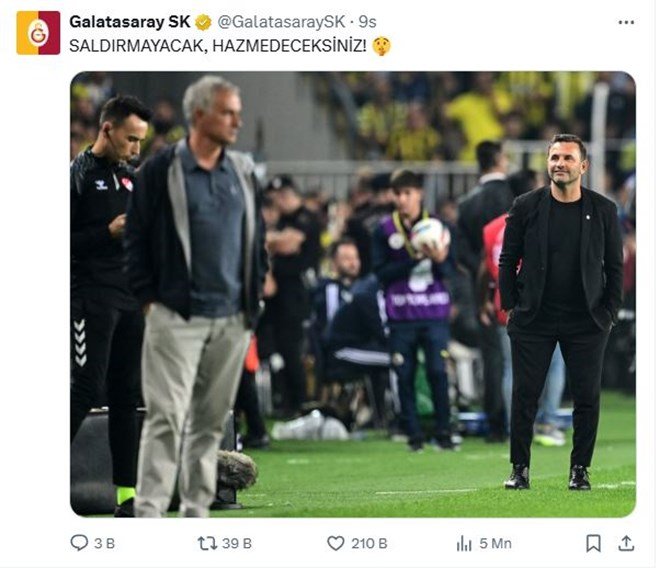Share the post via the share icon
Image resolution: width=660 pixels, height=568 pixels.
click(x=626, y=543)
